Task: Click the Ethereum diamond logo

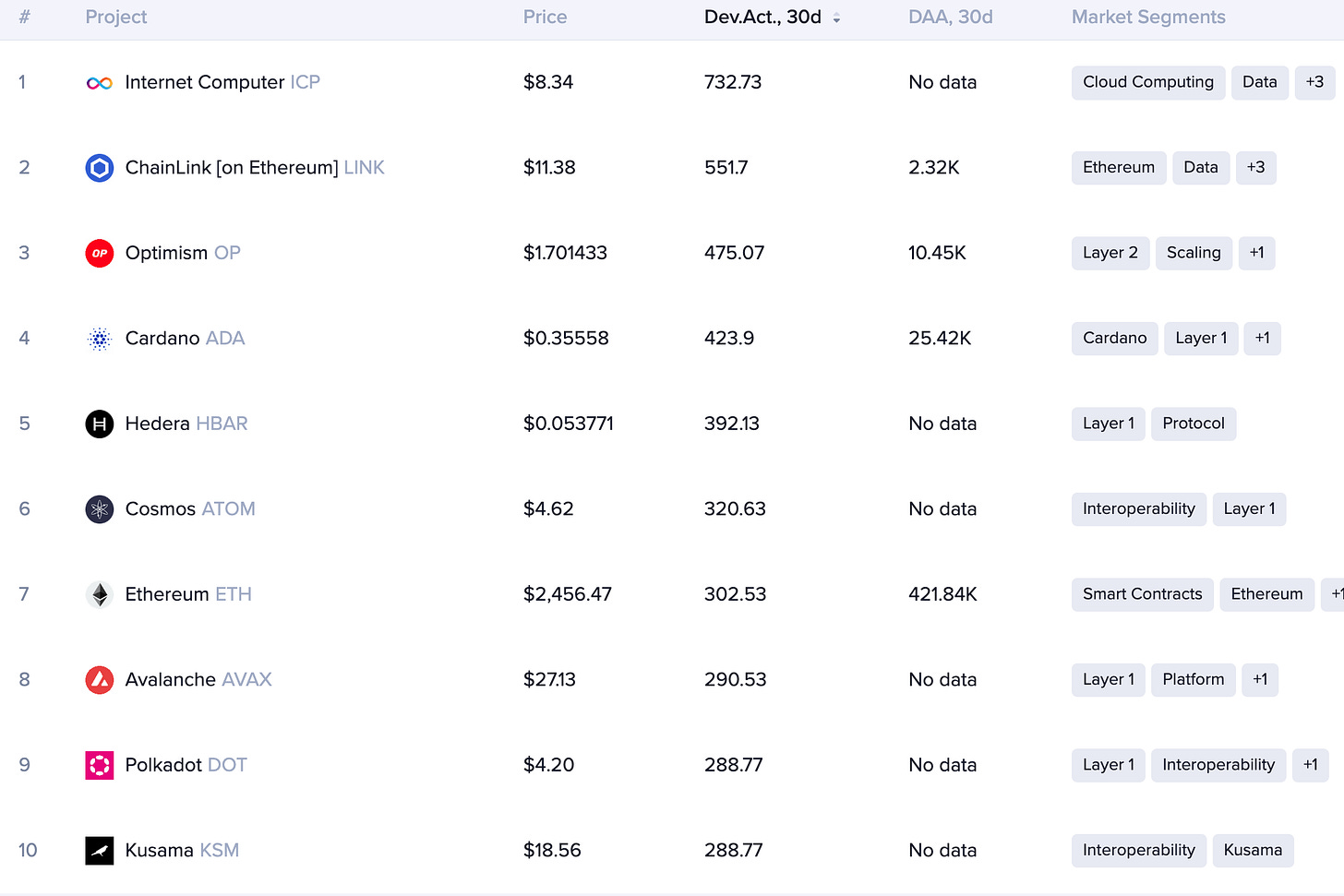Action: [x=100, y=594]
